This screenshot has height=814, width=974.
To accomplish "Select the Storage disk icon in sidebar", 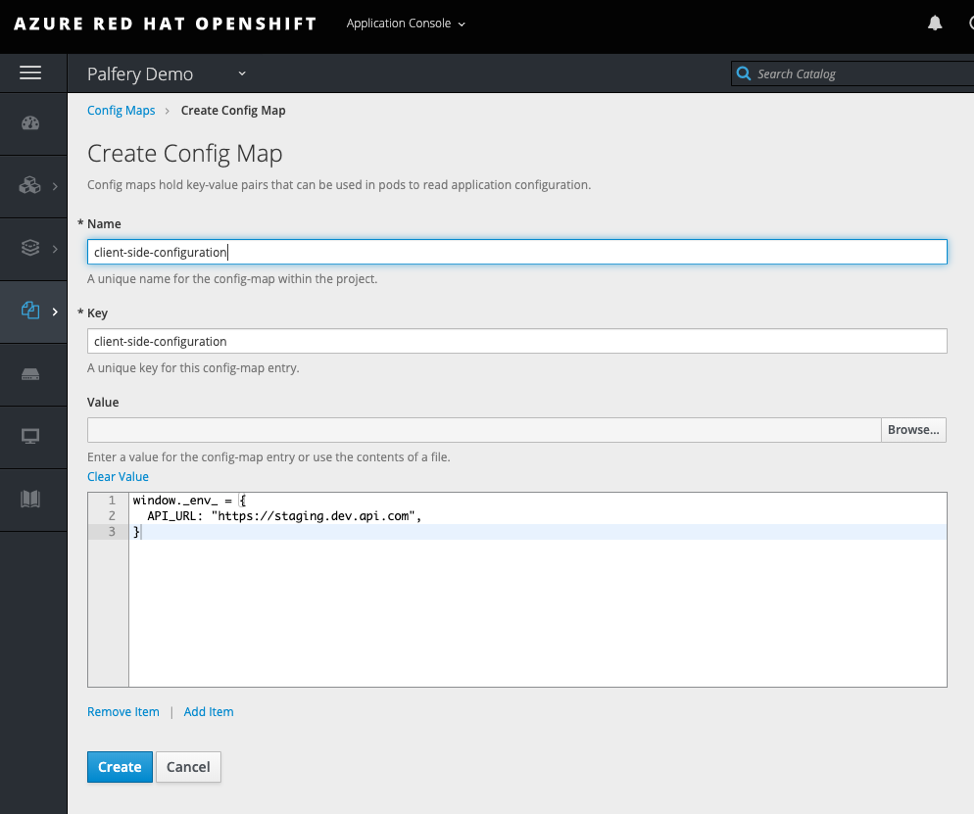I will tap(31, 373).
